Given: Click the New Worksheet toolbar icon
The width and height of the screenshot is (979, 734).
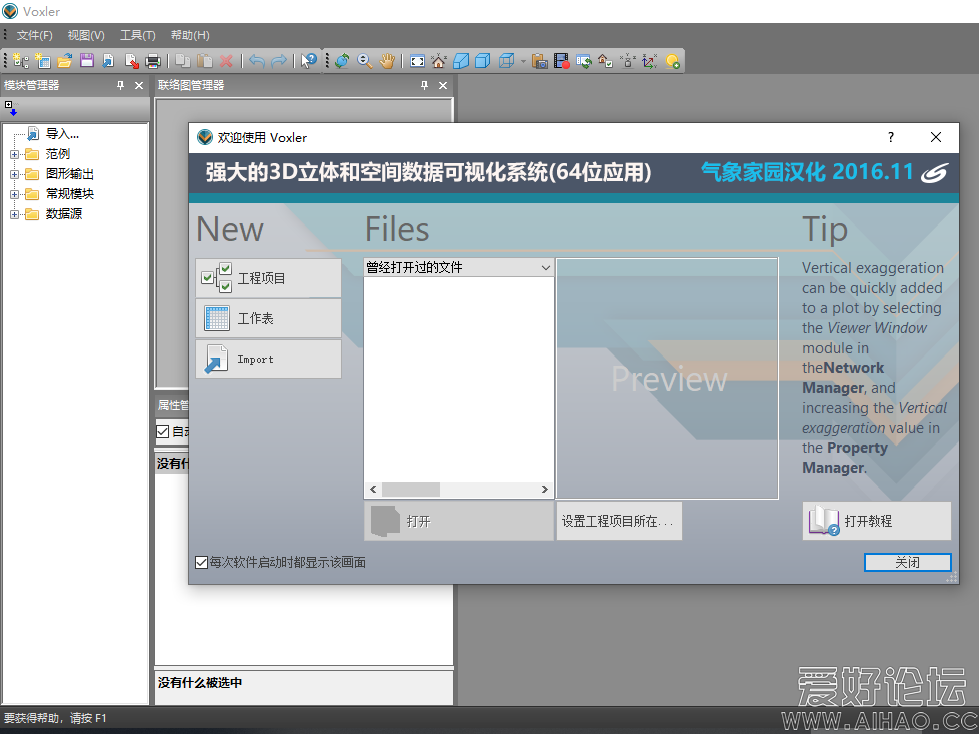Looking at the screenshot, I should coord(42,61).
